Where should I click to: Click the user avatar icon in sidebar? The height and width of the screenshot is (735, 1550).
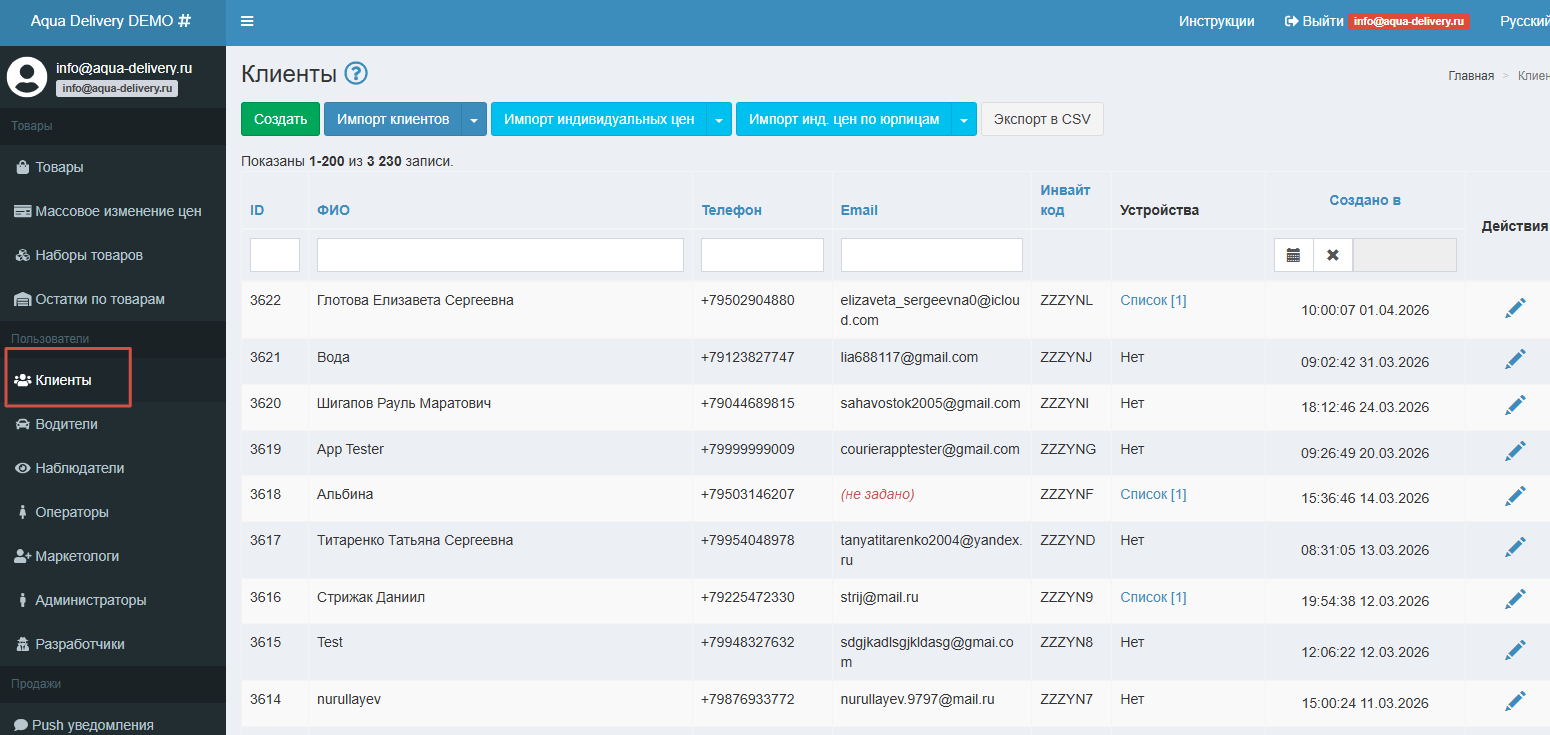(27, 77)
